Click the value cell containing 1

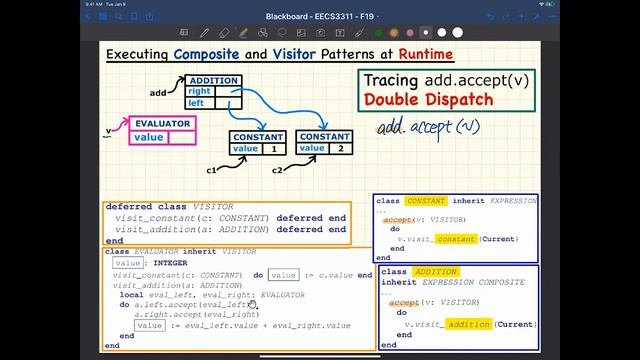(274, 149)
